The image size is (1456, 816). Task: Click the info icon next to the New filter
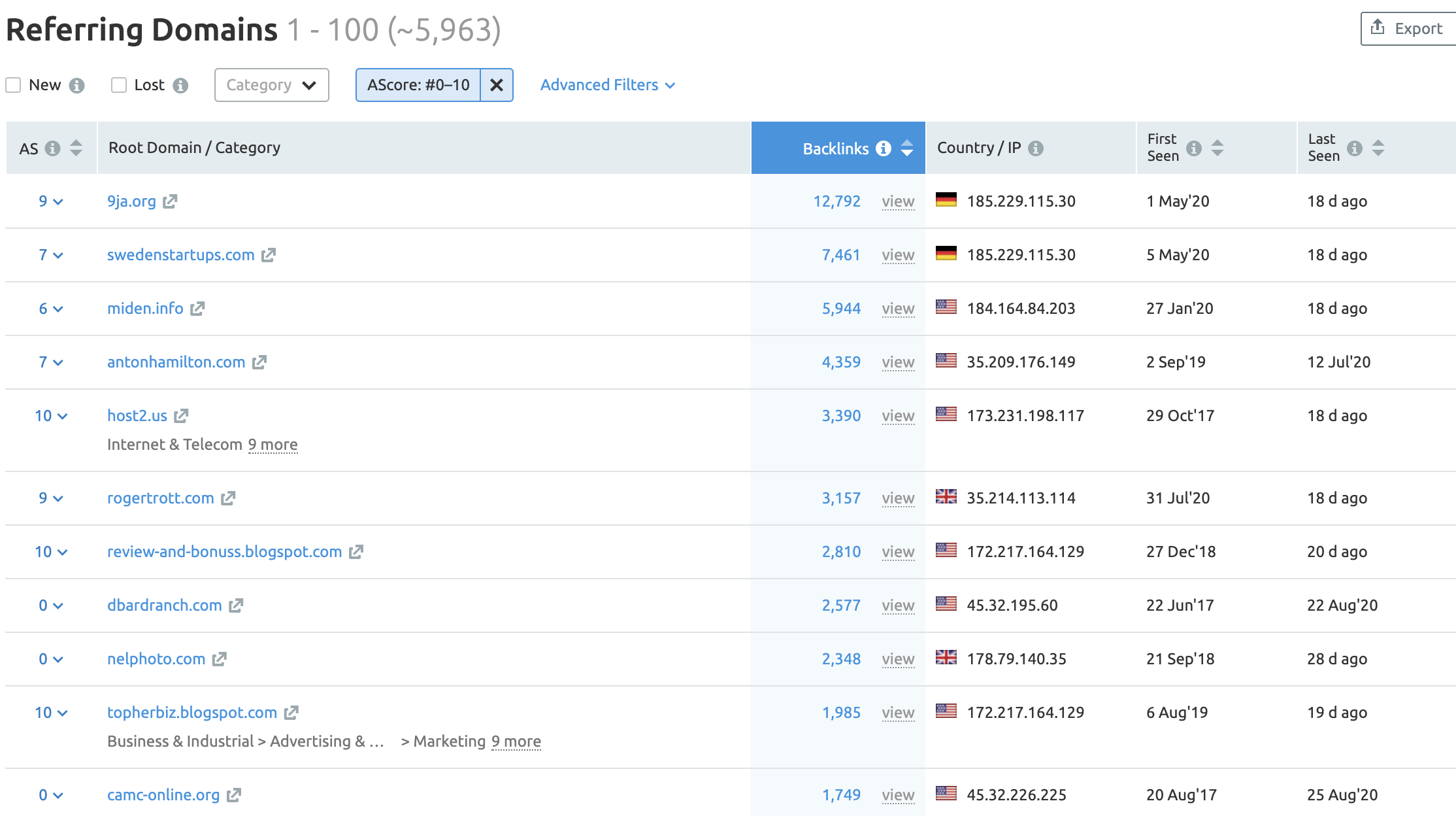[76, 85]
